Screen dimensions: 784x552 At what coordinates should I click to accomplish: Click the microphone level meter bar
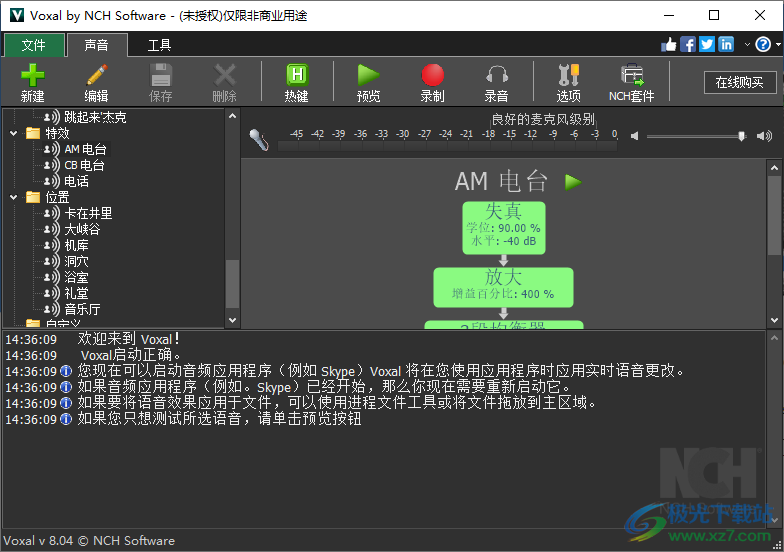tap(448, 146)
